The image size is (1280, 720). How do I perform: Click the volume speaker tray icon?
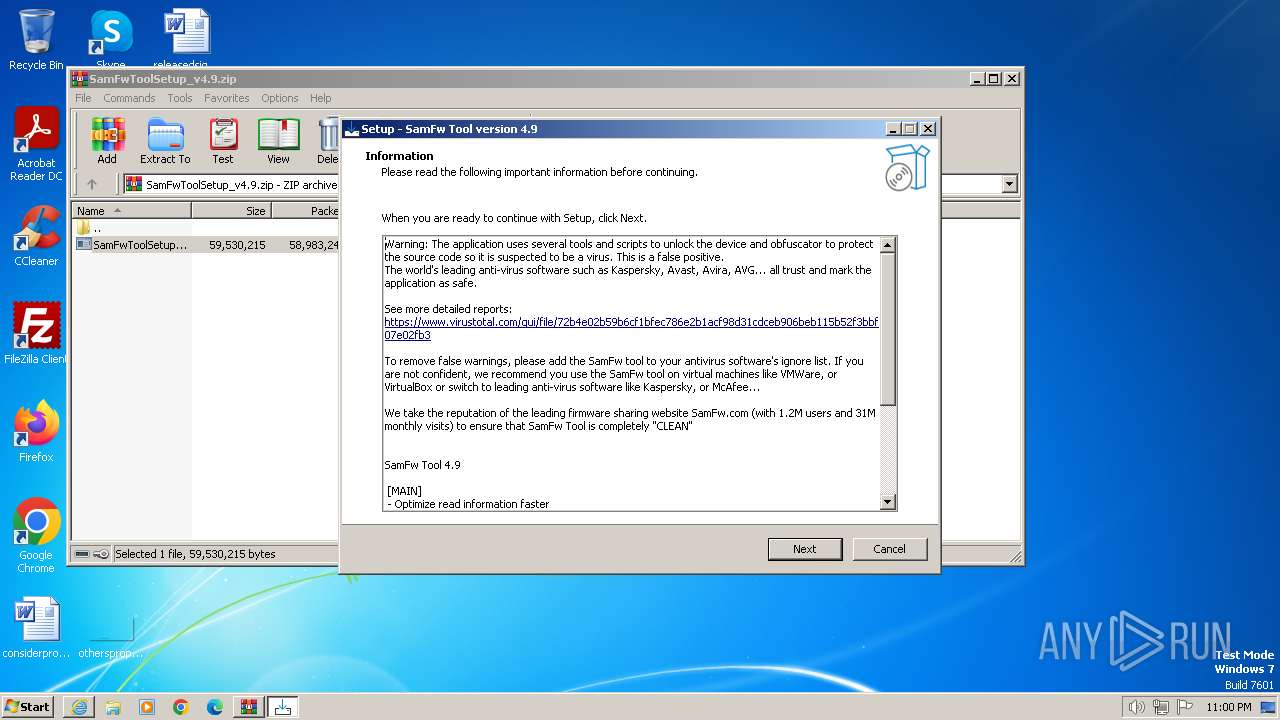point(1136,707)
